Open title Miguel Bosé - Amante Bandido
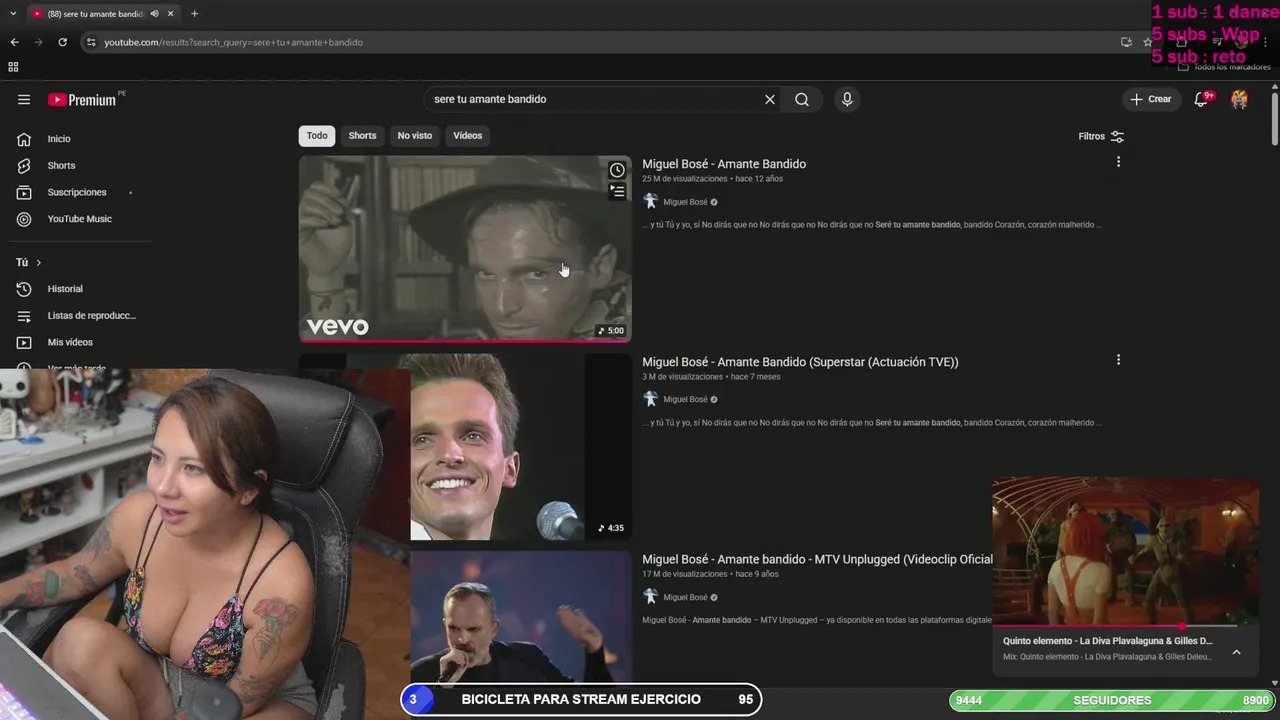Viewport: 1280px width, 720px height. pos(724,164)
